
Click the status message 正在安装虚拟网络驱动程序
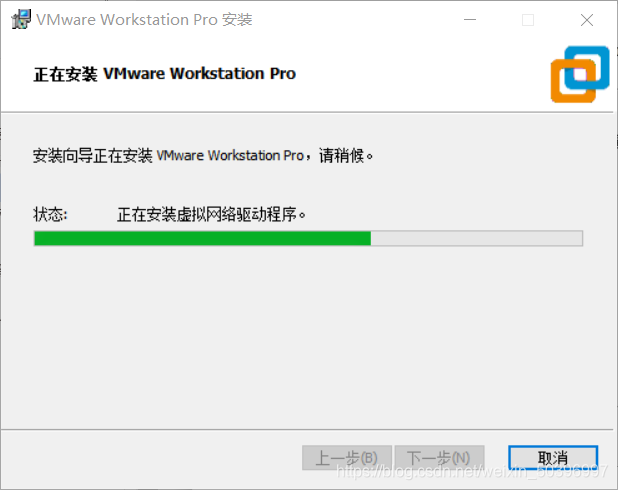(x=211, y=215)
